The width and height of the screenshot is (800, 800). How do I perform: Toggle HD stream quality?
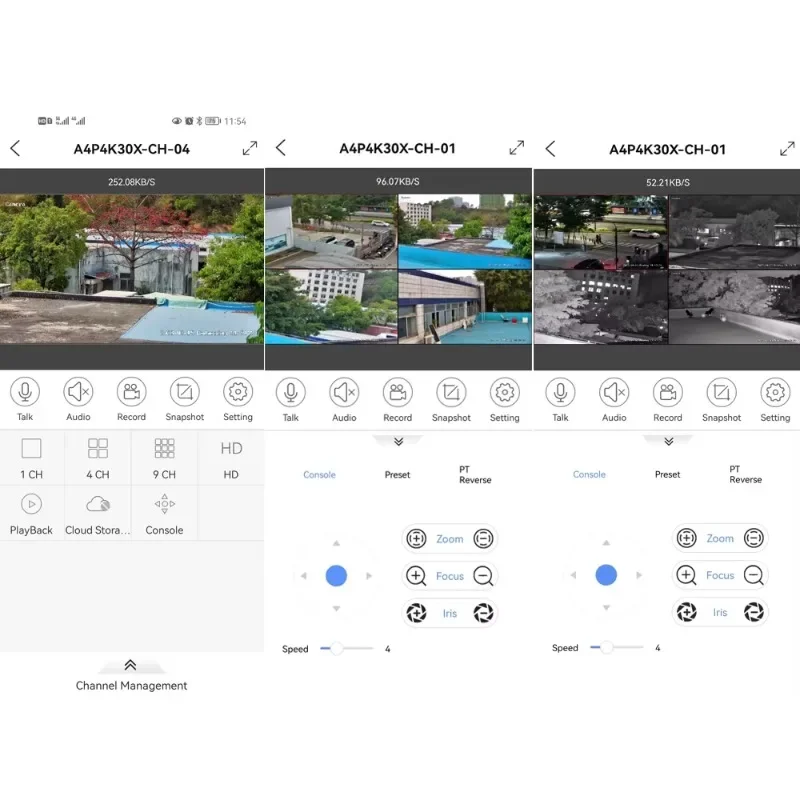pyautogui.click(x=231, y=458)
